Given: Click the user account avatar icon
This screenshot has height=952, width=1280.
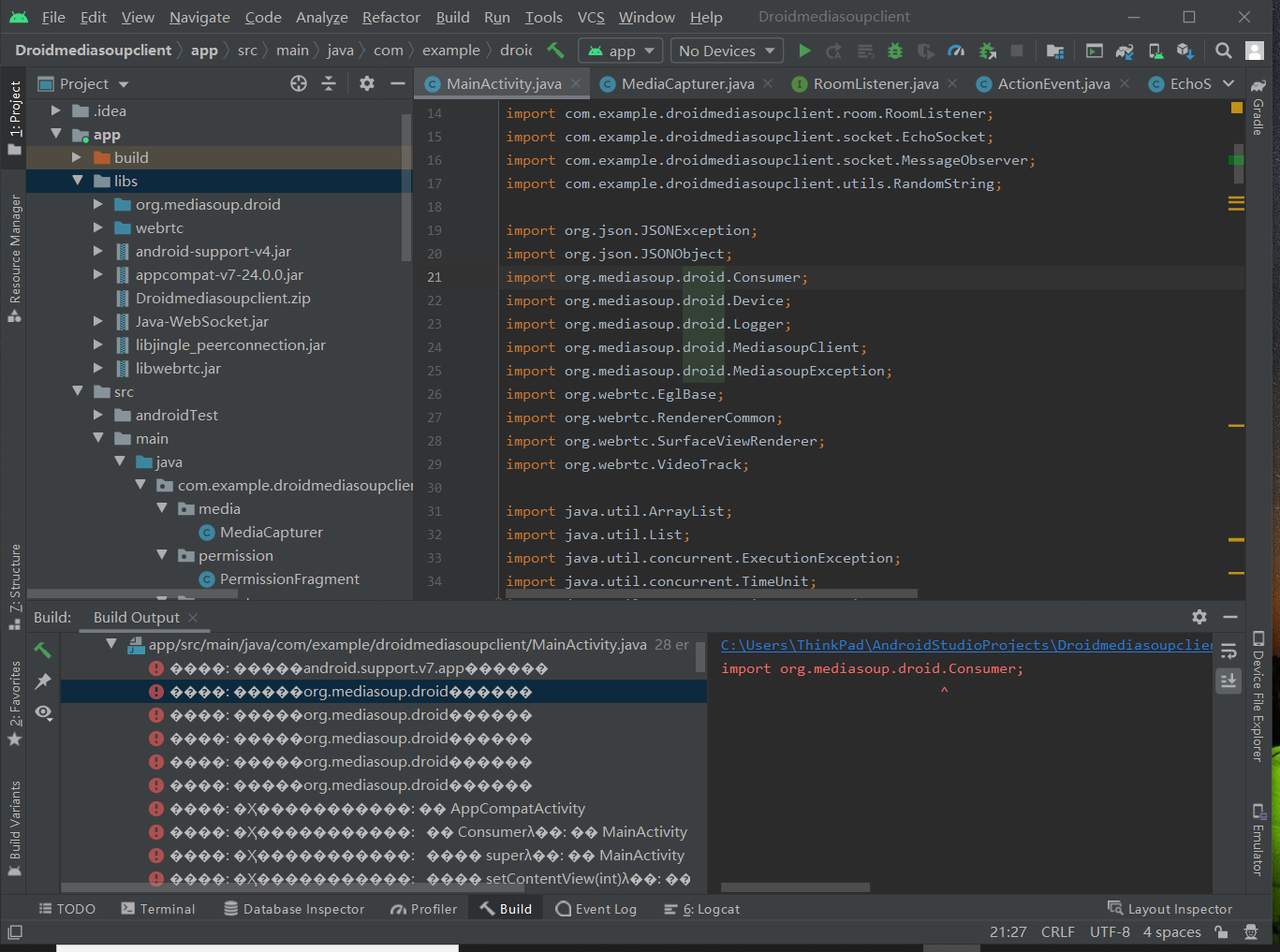Looking at the screenshot, I should point(1254,51).
